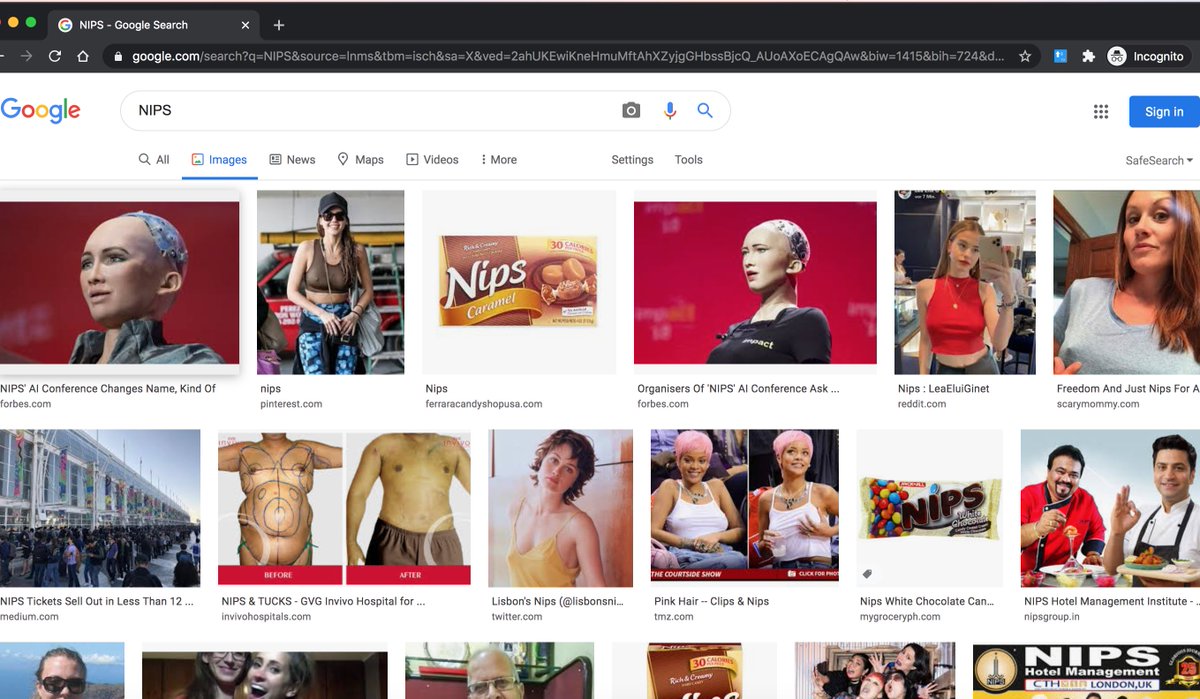Image resolution: width=1200 pixels, height=699 pixels.
Task: Open the conference crowd photo from medium.com
Action: (x=100, y=508)
